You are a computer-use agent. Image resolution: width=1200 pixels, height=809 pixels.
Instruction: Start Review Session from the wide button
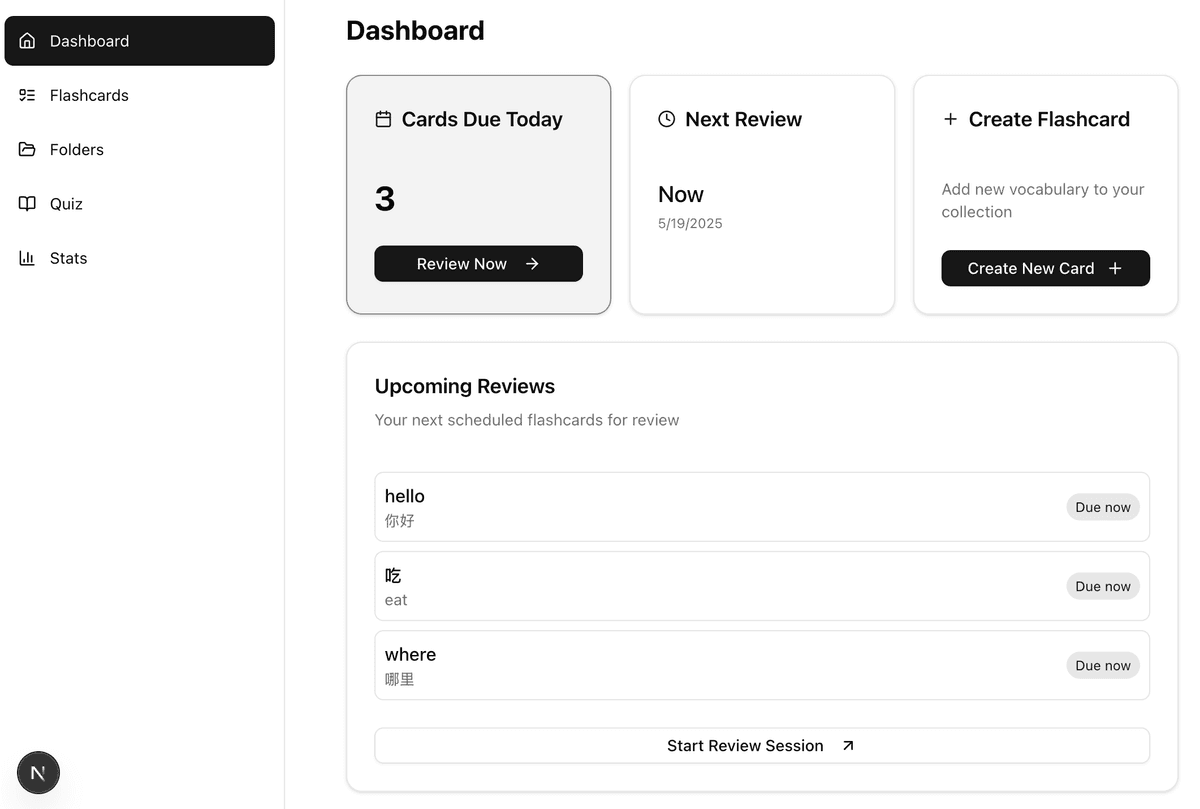762,746
